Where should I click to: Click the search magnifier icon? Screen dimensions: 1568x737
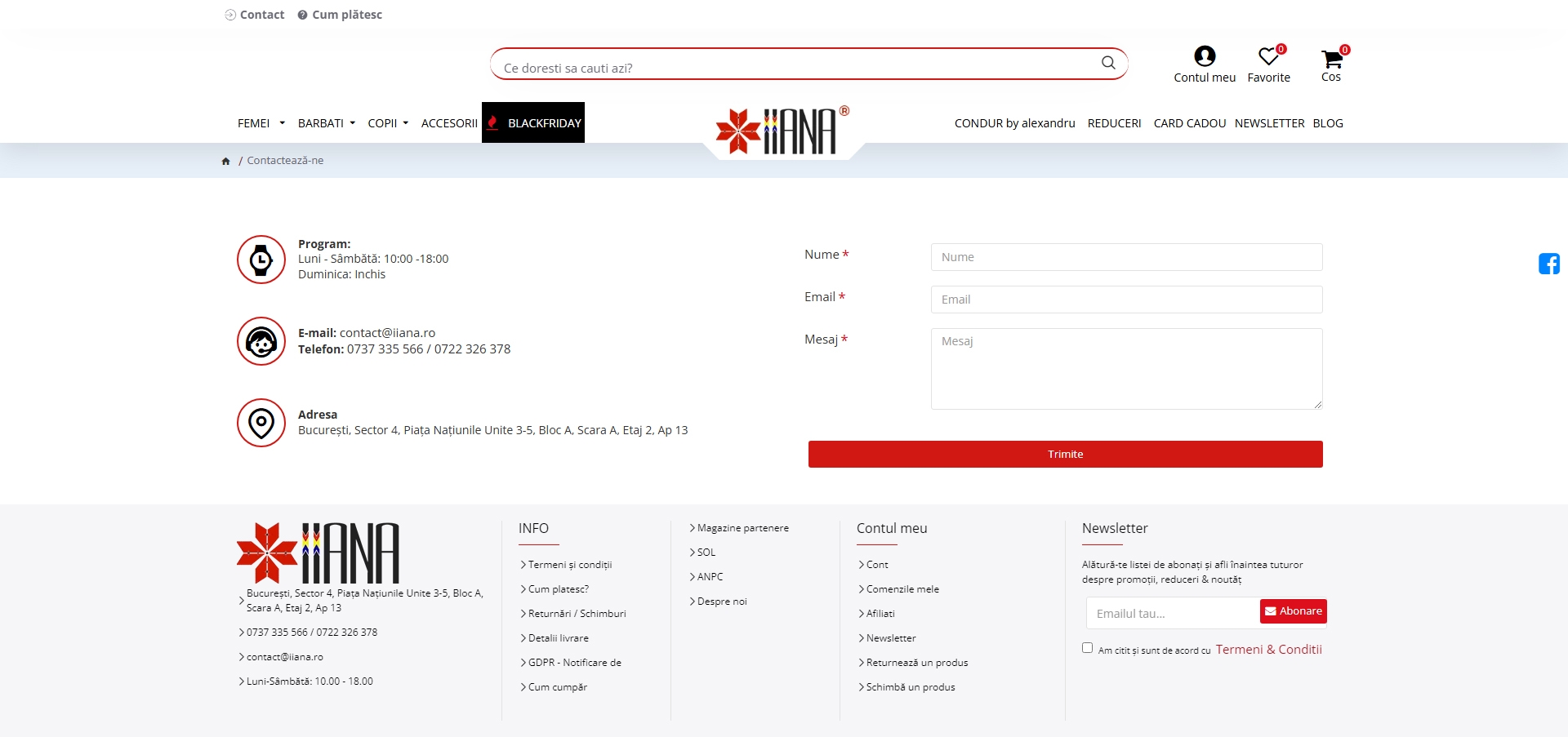tap(1107, 63)
